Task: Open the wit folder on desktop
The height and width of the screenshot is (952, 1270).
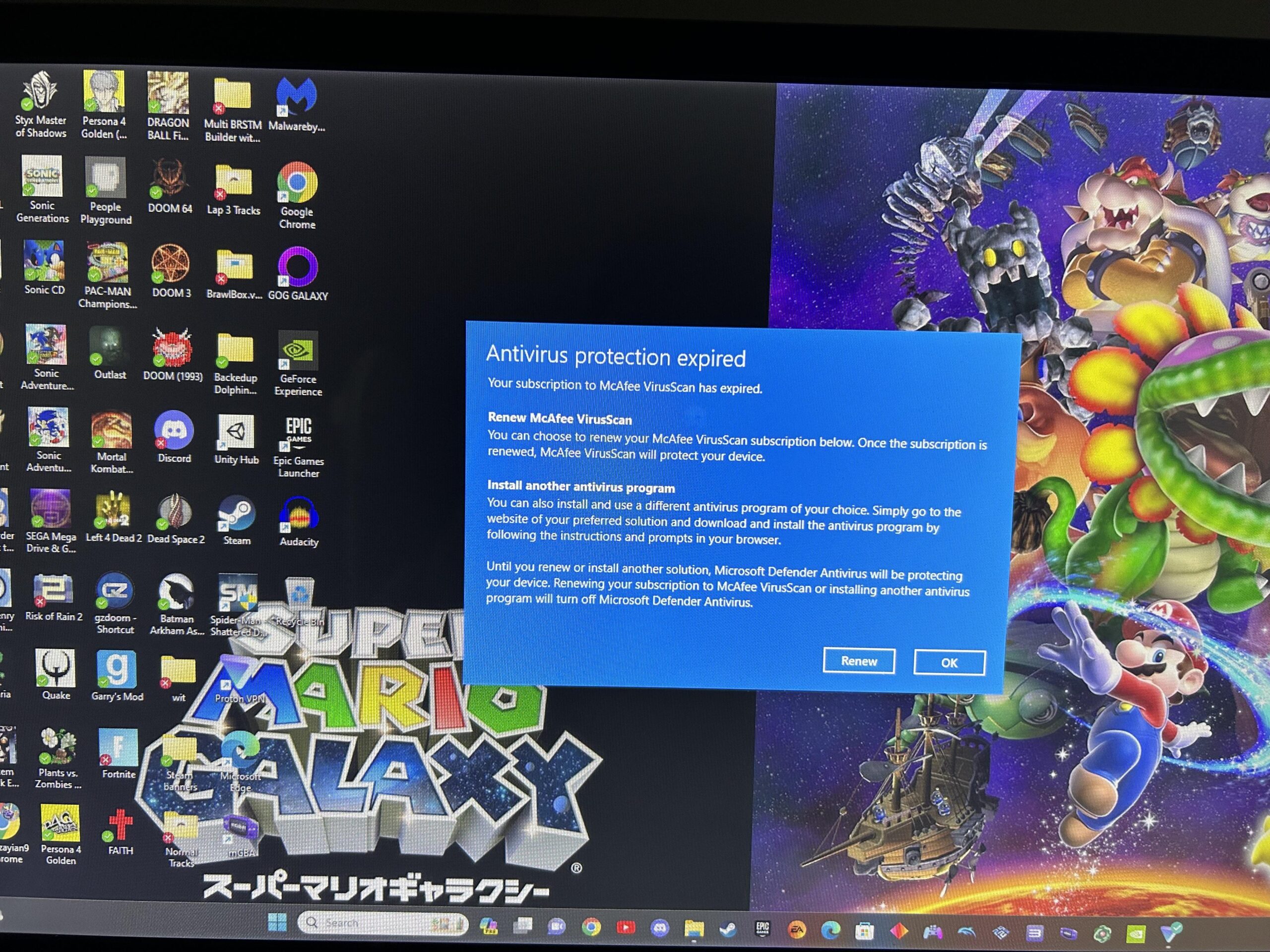Action: [179, 679]
